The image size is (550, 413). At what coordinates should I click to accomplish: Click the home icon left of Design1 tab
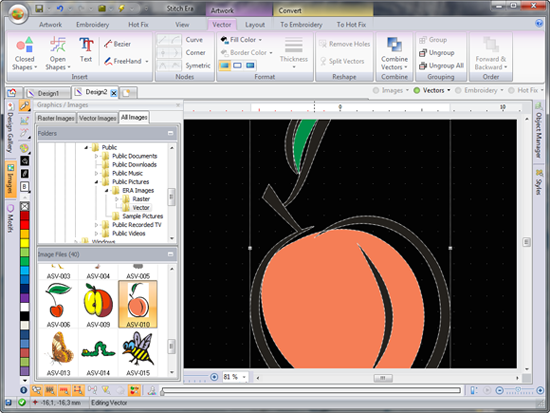coord(12,93)
